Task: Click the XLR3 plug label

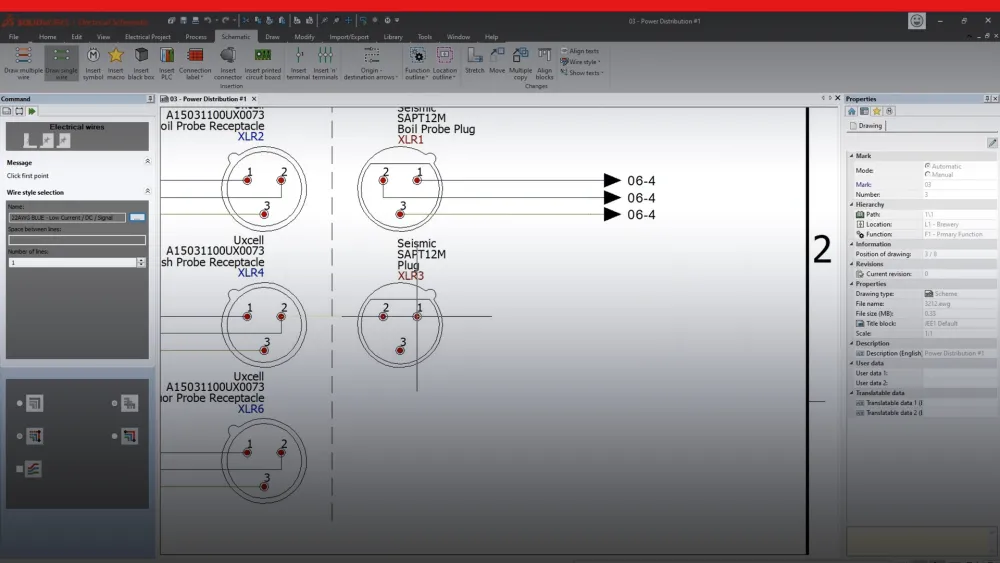Action: [x=410, y=275]
